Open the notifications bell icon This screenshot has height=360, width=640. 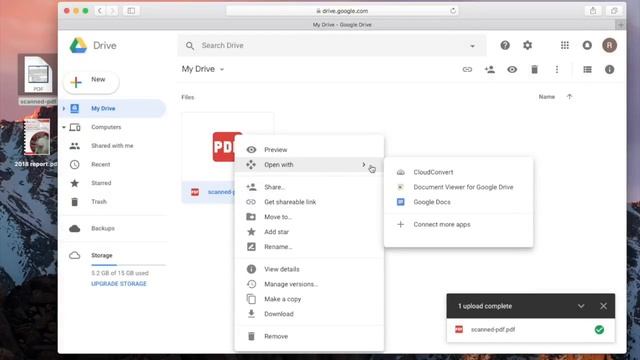coord(587,45)
